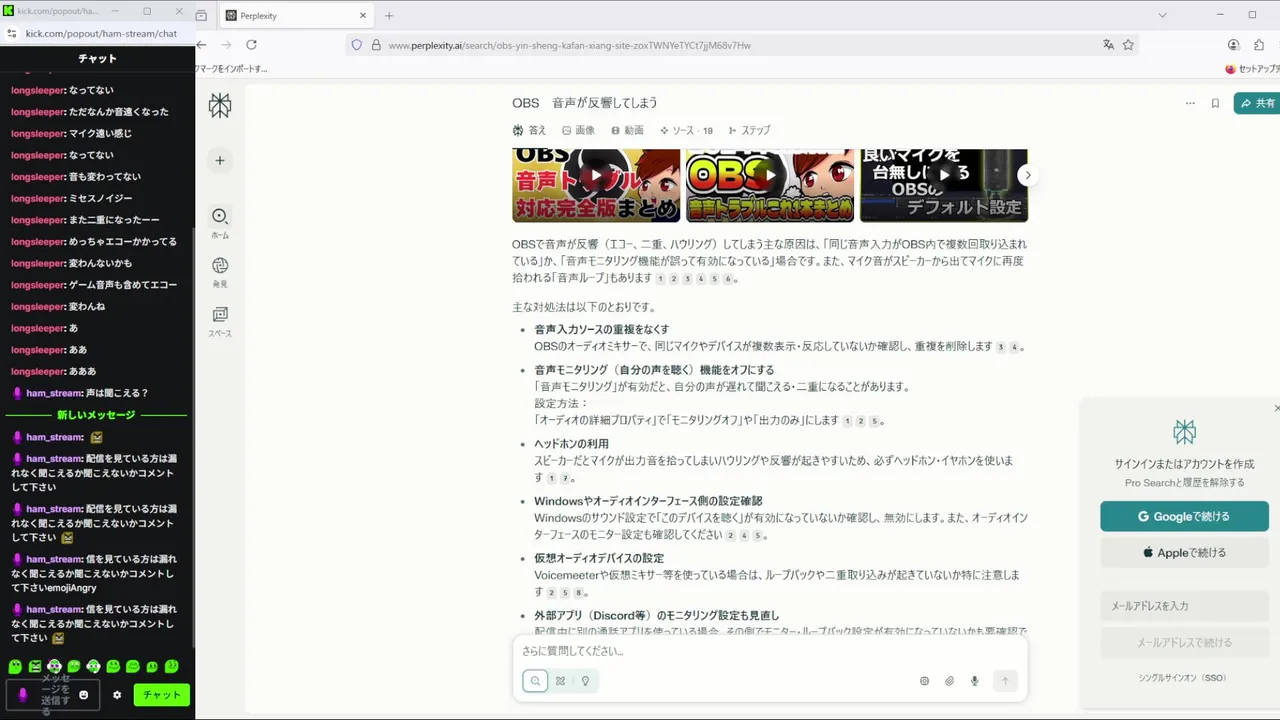Open the マークをインポートする bookmarks import link
This screenshot has width=1280, height=720.
[x=231, y=69]
